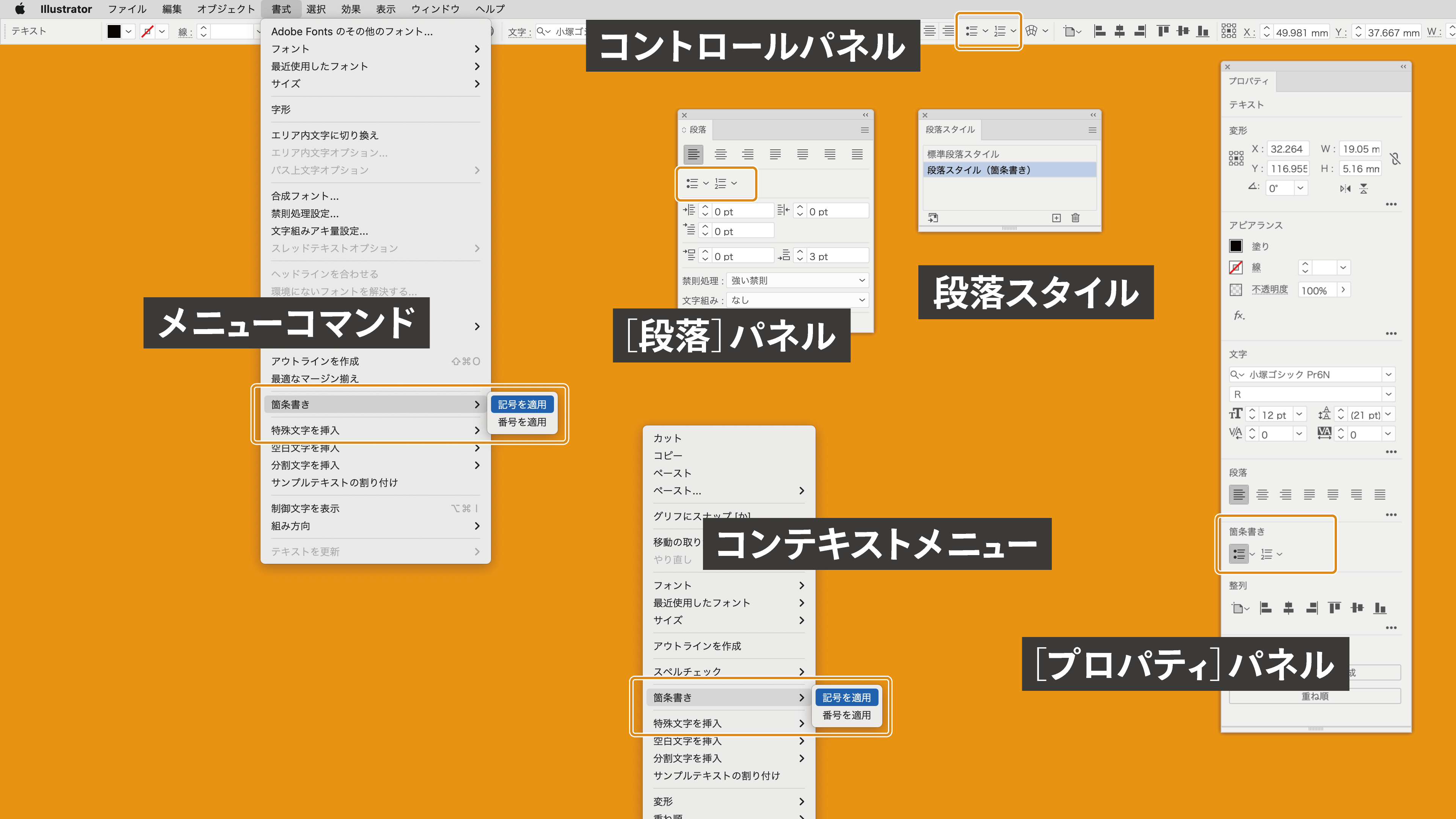
Task: Toggle right alignment in プロパティ 段落 section
Action: click(1286, 495)
